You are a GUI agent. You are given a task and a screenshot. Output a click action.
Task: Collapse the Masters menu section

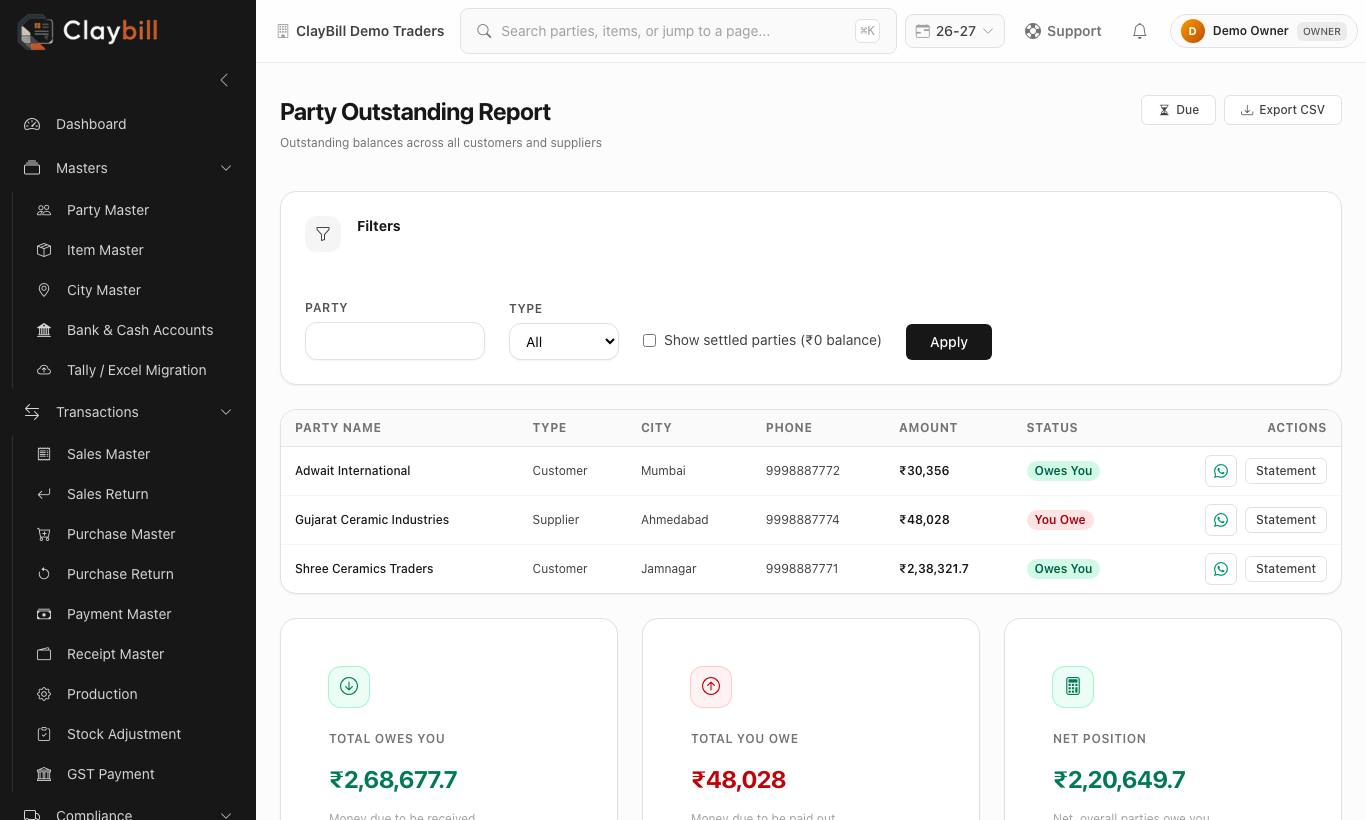(128, 168)
